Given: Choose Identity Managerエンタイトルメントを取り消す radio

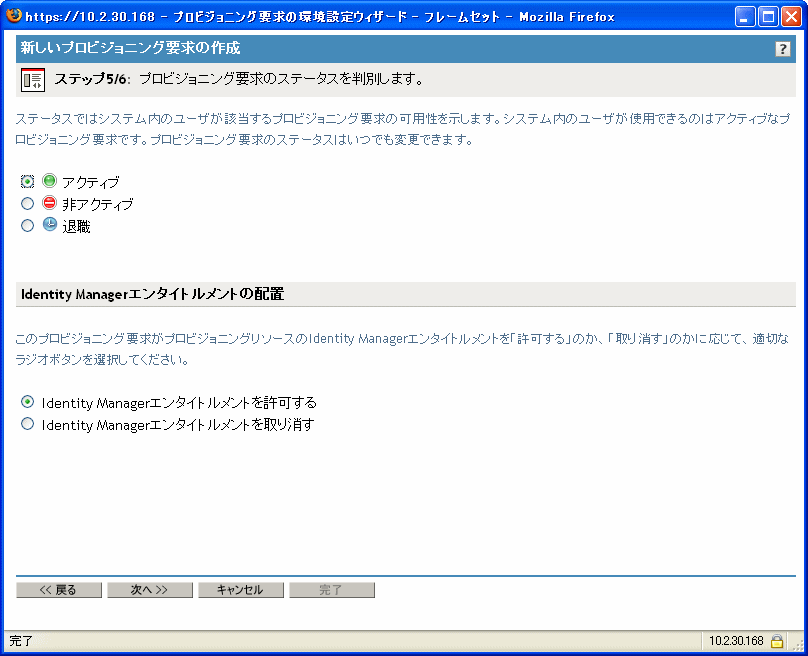Looking at the screenshot, I should click(x=27, y=424).
